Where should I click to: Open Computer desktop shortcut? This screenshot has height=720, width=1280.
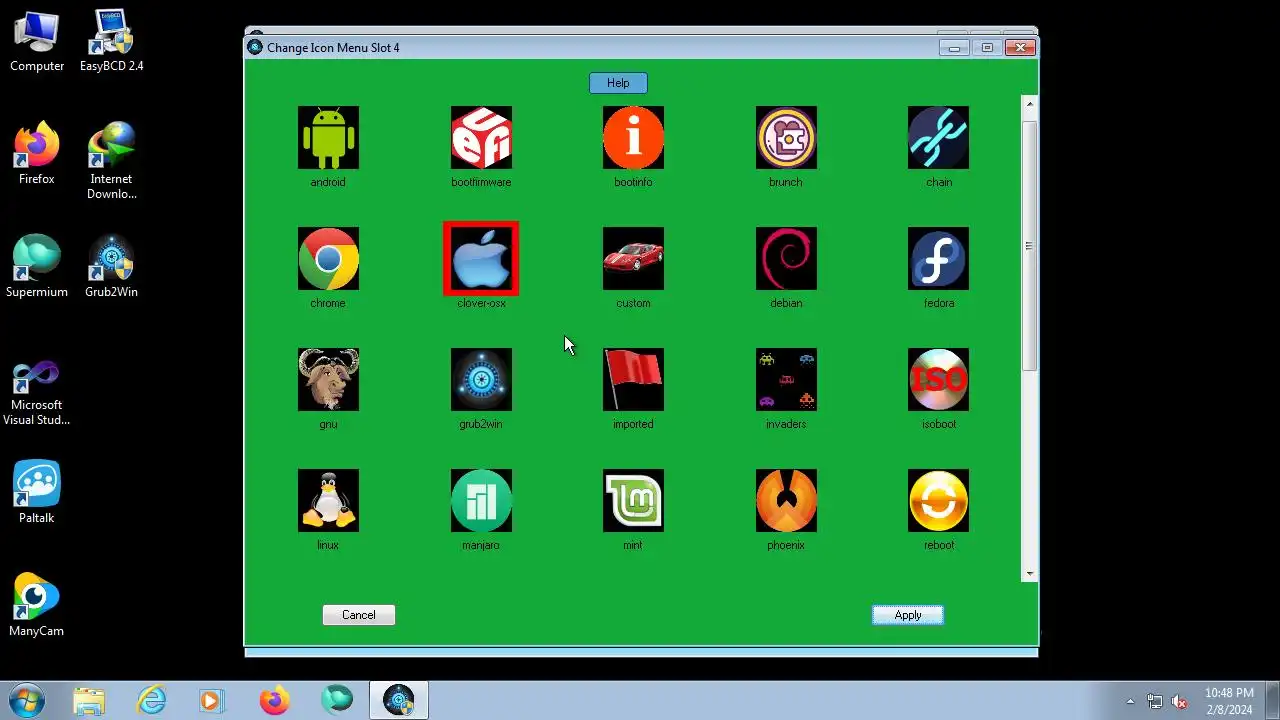pyautogui.click(x=37, y=42)
